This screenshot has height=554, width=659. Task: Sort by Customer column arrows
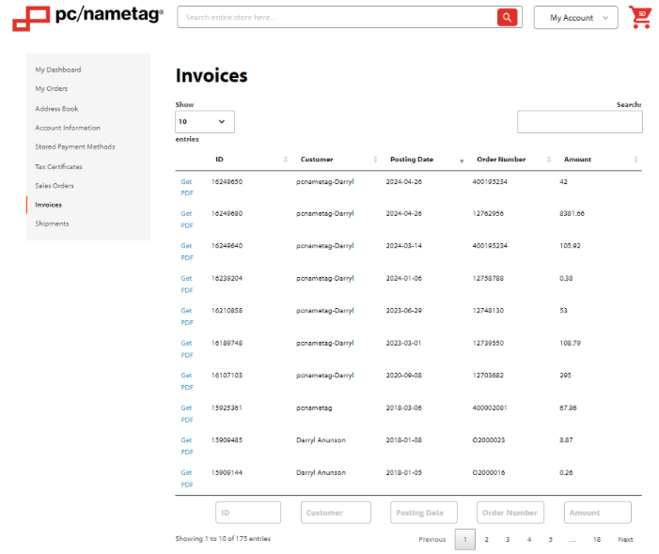click(x=376, y=160)
